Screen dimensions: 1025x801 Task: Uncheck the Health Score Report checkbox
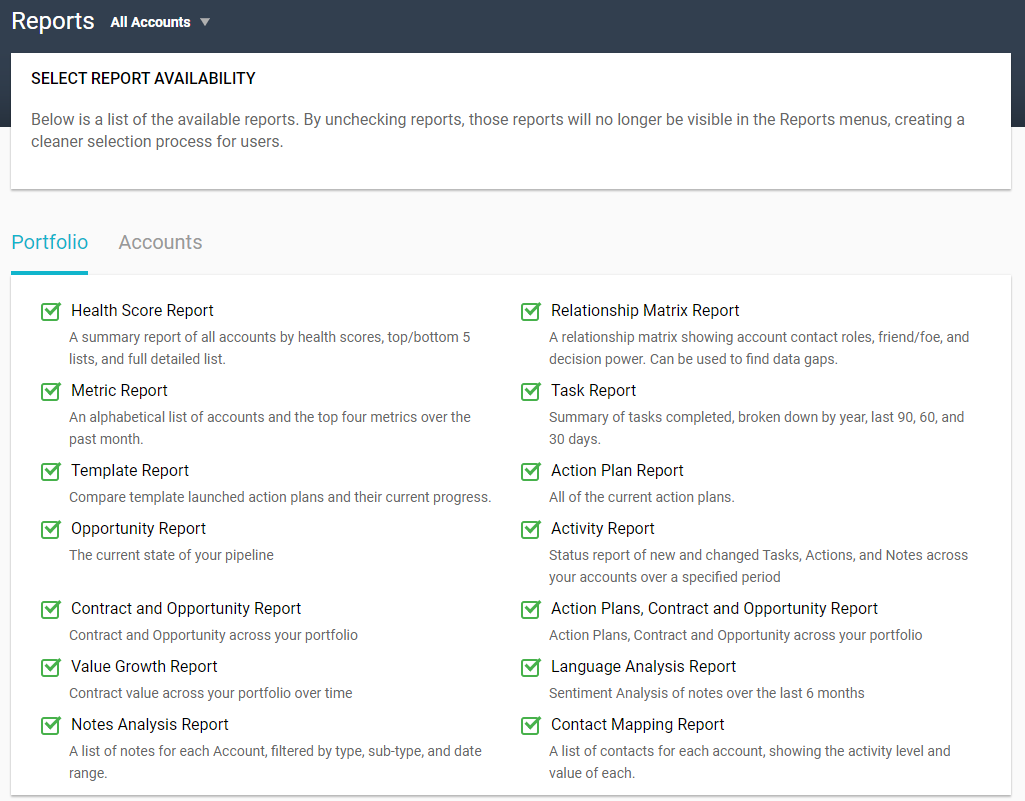50,311
